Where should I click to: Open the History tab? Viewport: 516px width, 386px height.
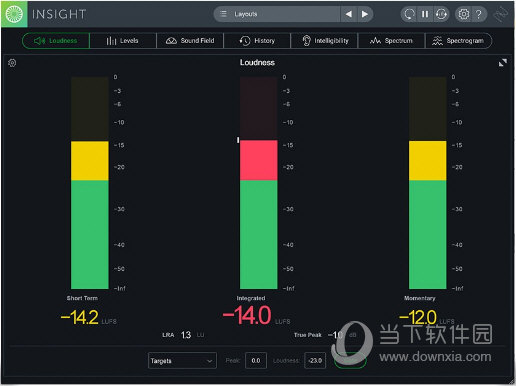point(257,41)
